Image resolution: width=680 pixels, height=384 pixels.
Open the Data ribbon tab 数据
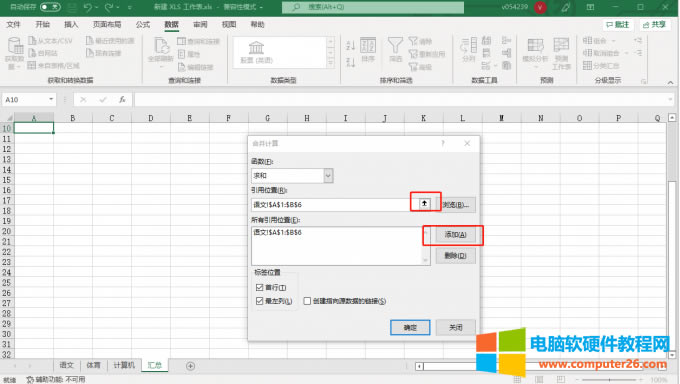[x=171, y=25]
